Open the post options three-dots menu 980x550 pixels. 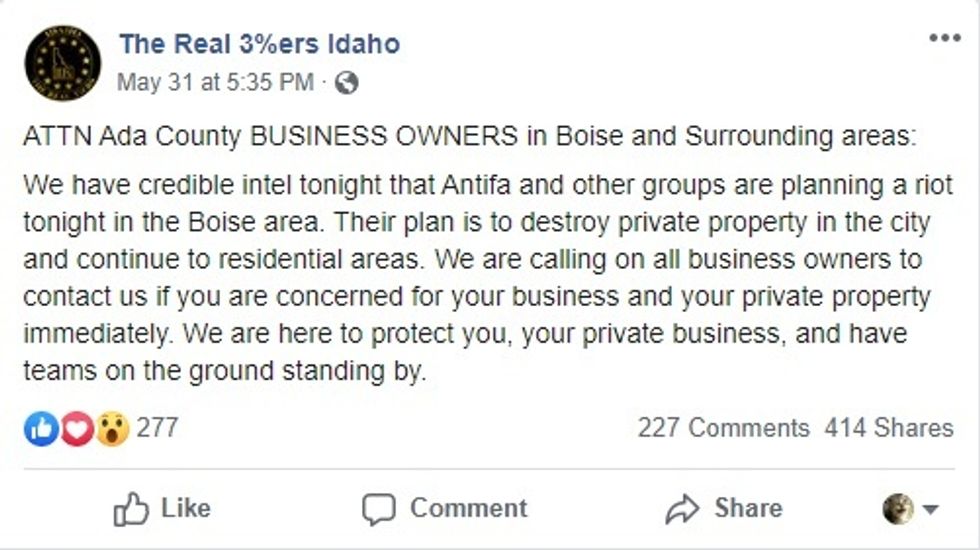pos(944,38)
